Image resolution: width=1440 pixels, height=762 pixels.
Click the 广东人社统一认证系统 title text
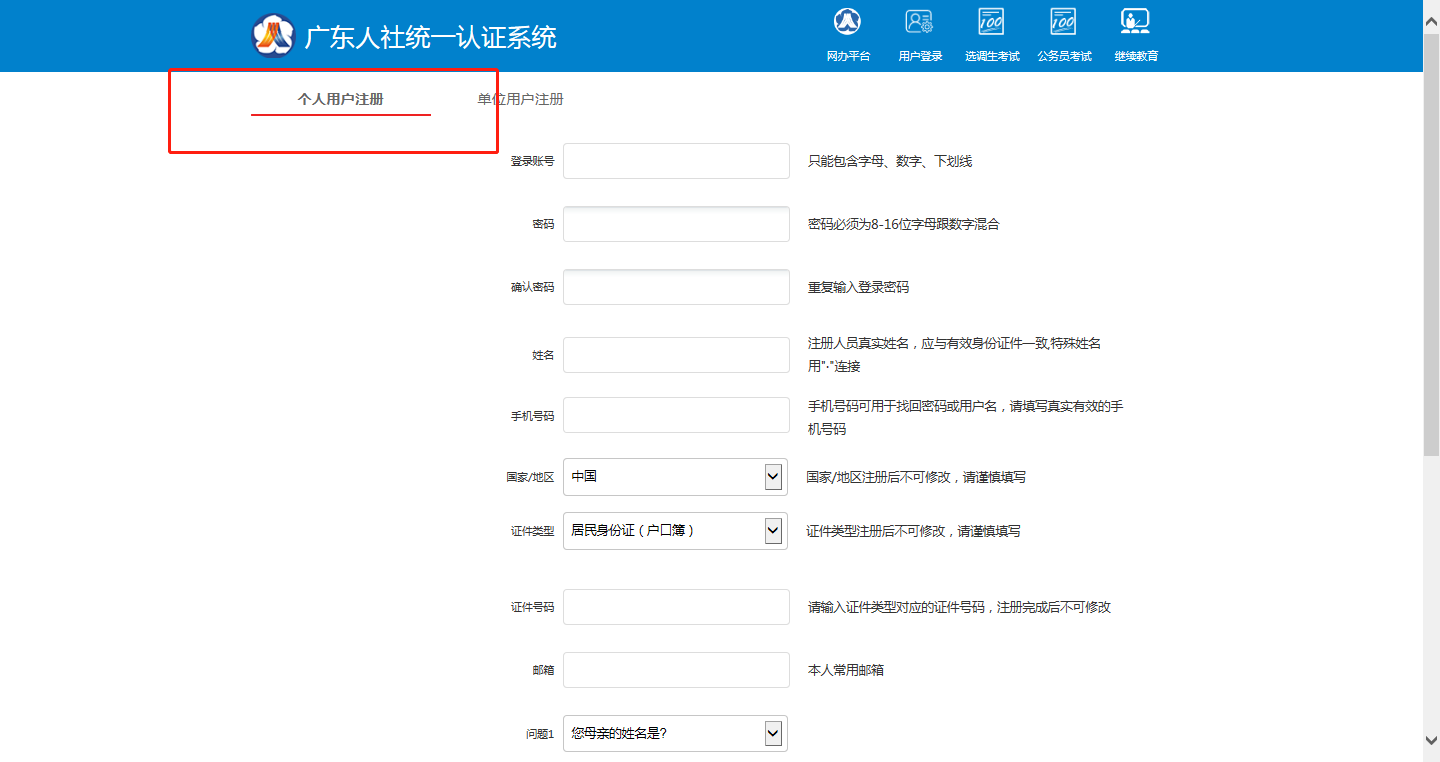(430, 38)
